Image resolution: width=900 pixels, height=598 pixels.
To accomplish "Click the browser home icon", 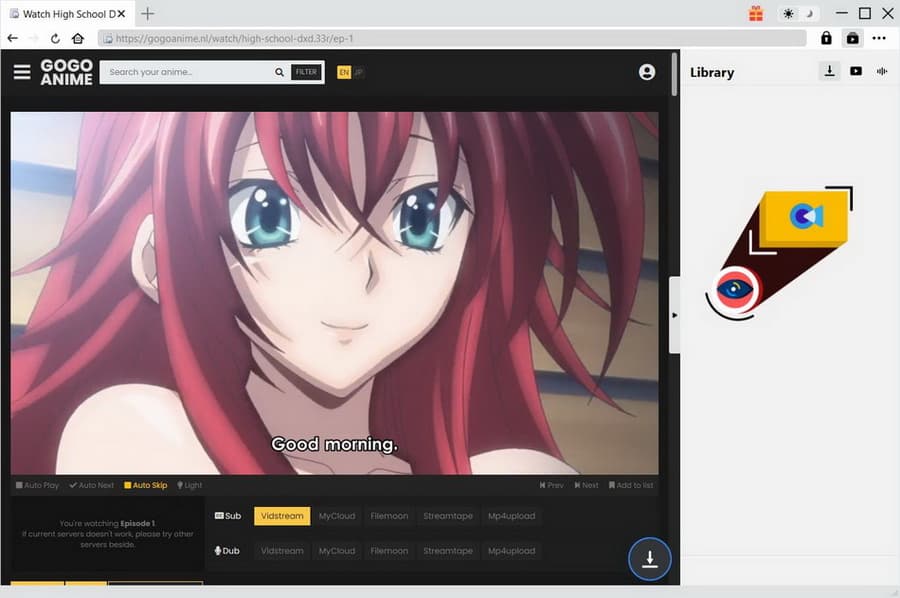I will tap(78, 38).
